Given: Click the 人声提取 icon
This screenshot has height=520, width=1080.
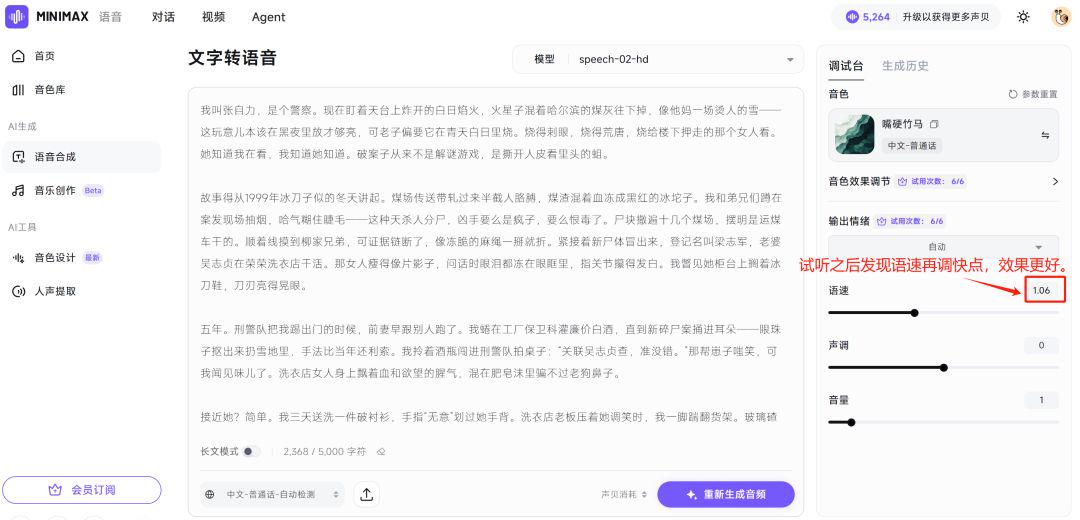Looking at the screenshot, I should tap(19, 291).
